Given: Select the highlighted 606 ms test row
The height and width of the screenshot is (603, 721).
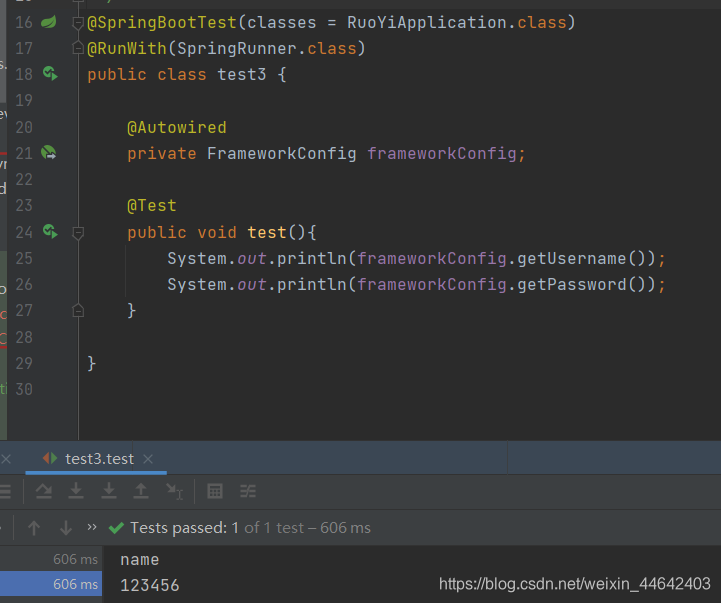Looking at the screenshot, I should [x=51, y=584].
